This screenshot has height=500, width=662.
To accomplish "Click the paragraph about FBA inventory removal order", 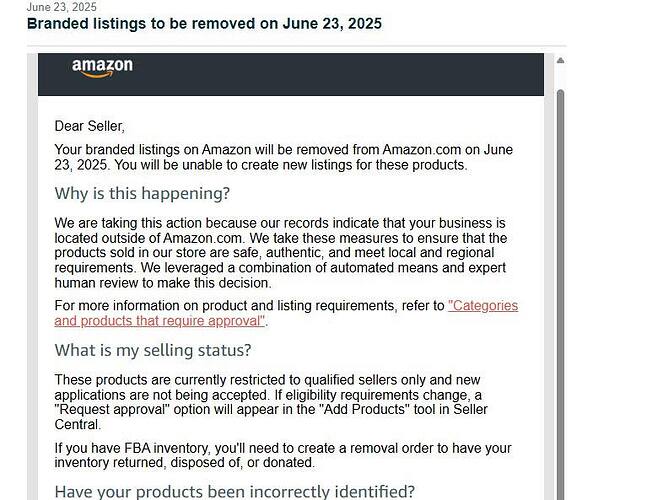I will pos(283,455).
